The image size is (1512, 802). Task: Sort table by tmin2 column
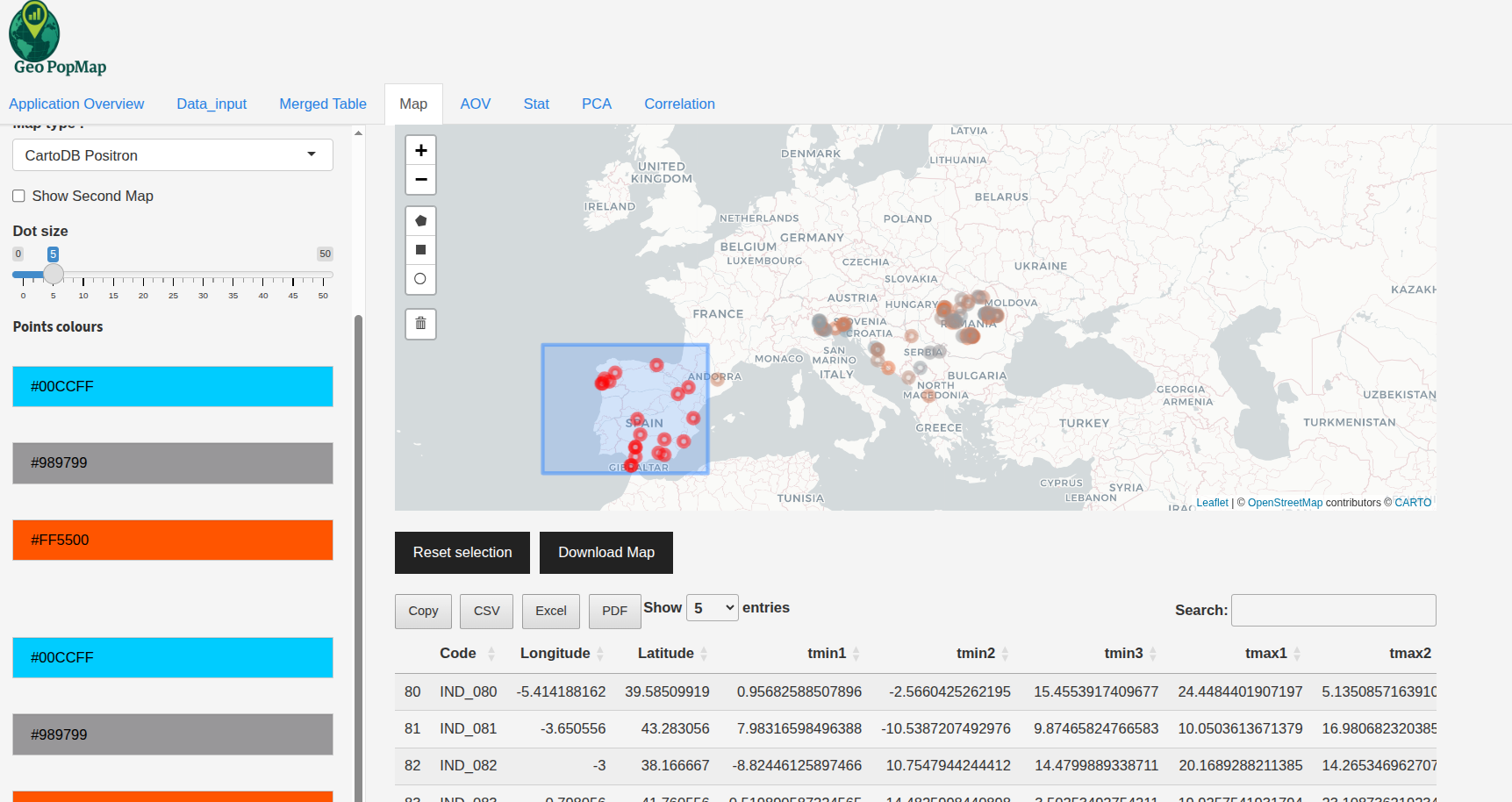[976, 653]
